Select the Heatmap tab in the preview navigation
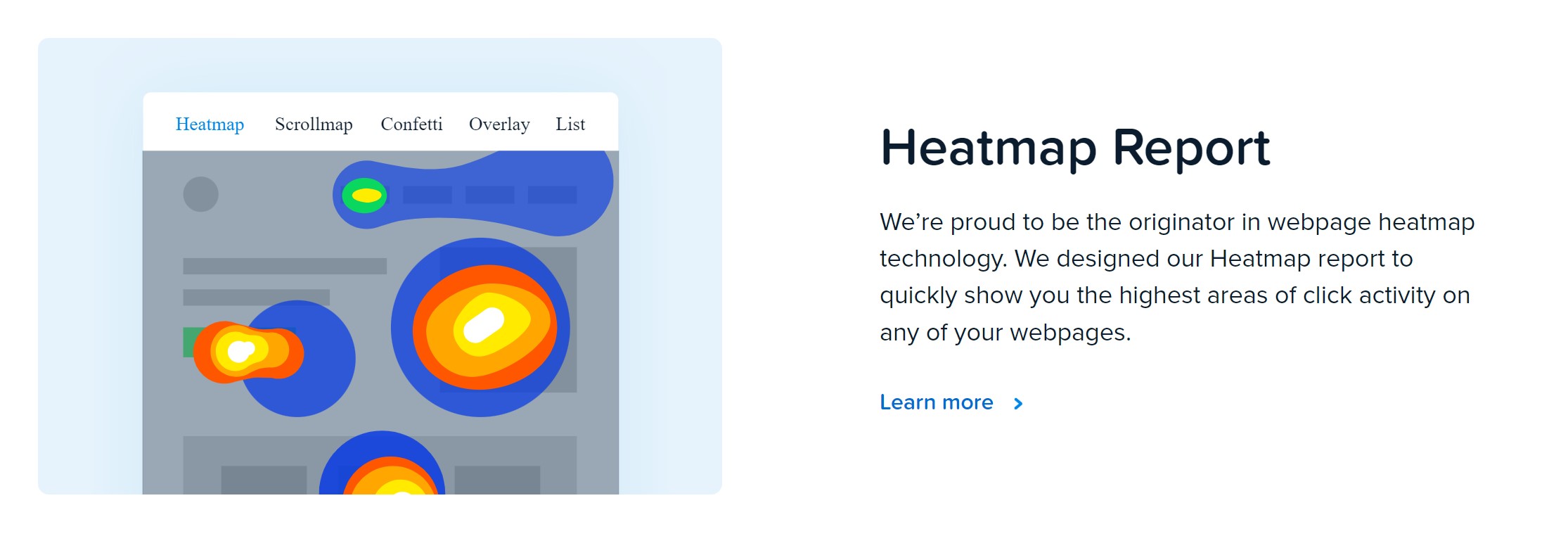1568x536 pixels. 210,124
